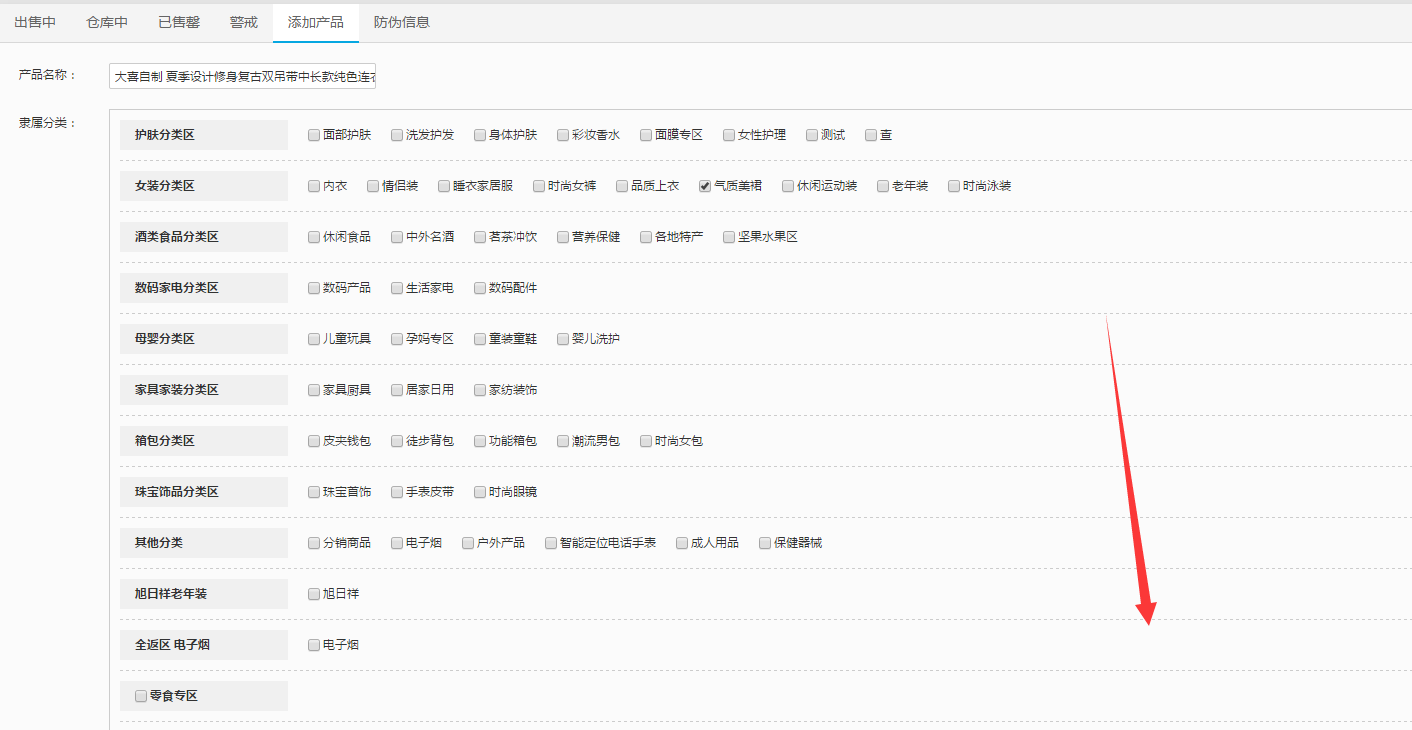Screen dimensions: 1412x730
Task: Select 智能定位电话手表 checkbox
Action: [551, 543]
